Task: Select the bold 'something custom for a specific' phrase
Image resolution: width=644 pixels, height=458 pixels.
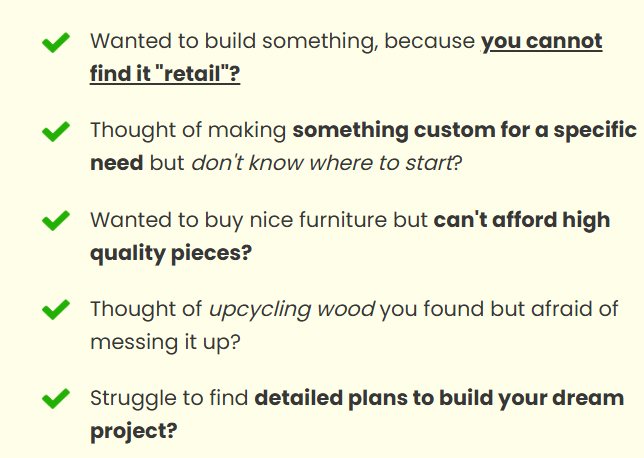Action: pyautogui.click(x=465, y=130)
